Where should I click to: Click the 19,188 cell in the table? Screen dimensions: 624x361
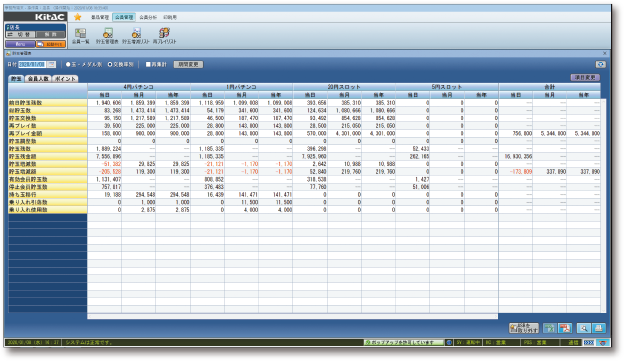click(x=105, y=195)
